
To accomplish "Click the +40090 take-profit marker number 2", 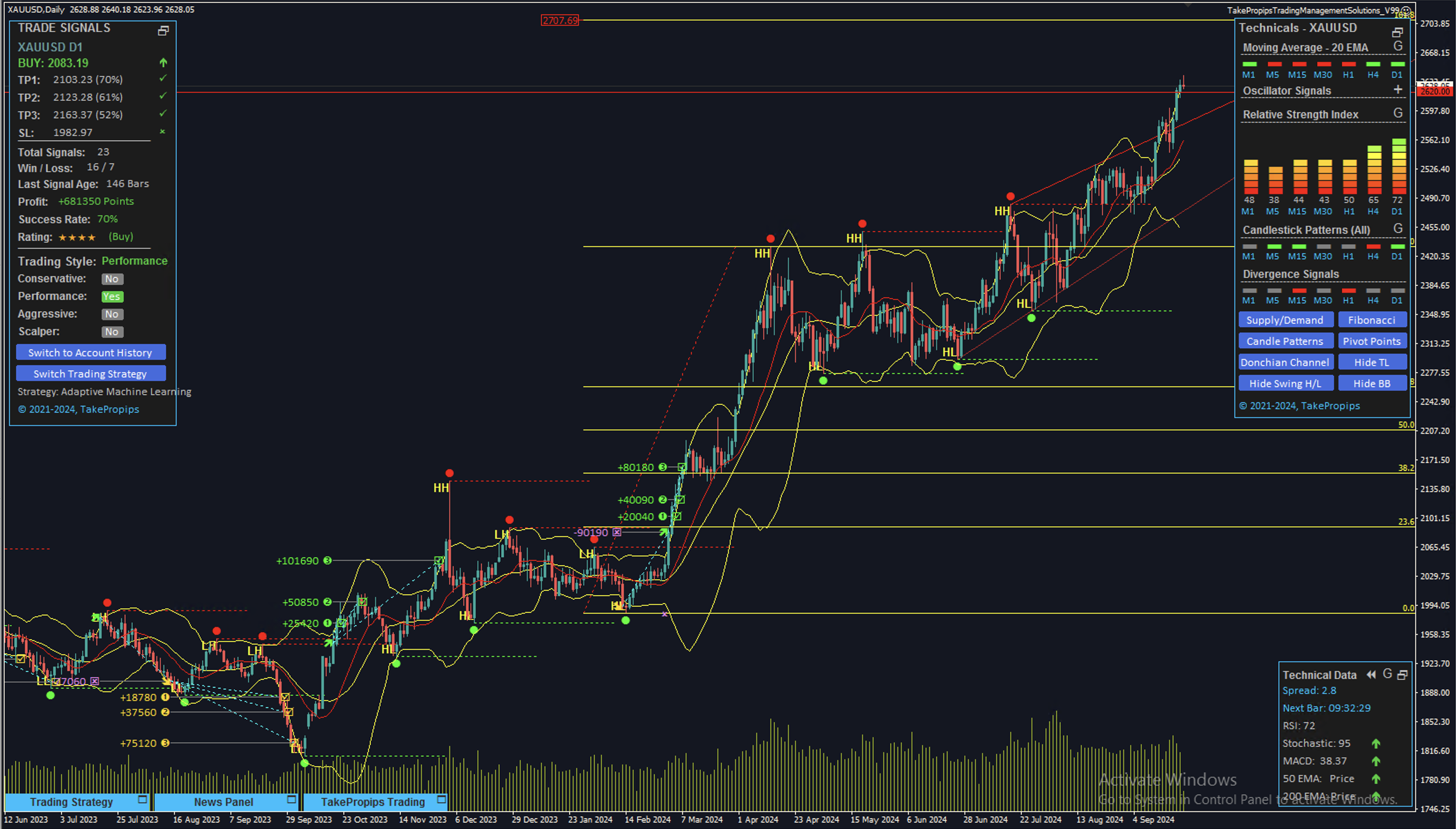I will [663, 500].
